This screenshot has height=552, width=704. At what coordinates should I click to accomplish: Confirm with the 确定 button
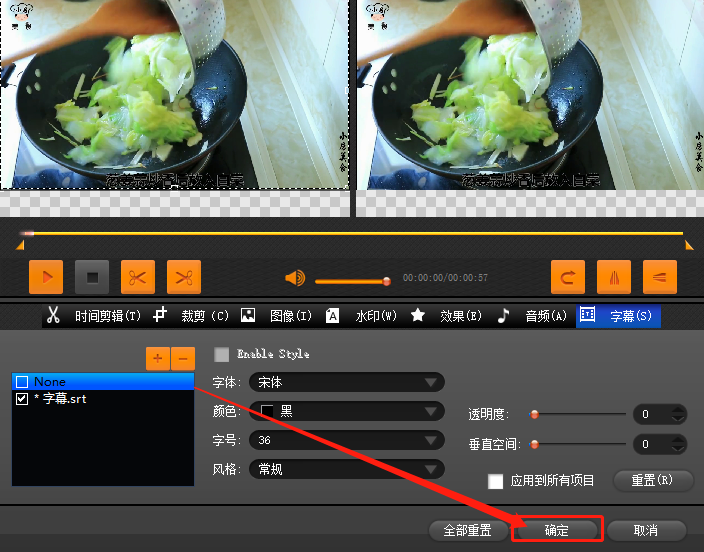(557, 530)
